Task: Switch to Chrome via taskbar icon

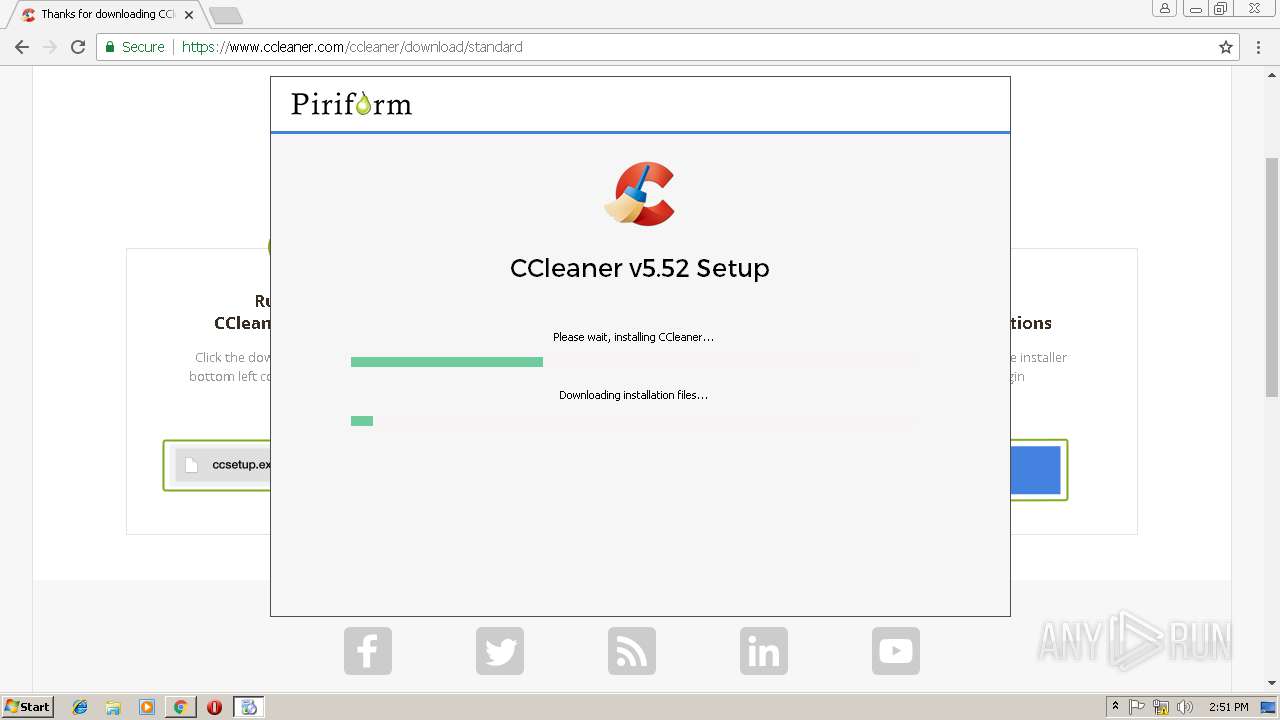Action: pyautogui.click(x=180, y=707)
